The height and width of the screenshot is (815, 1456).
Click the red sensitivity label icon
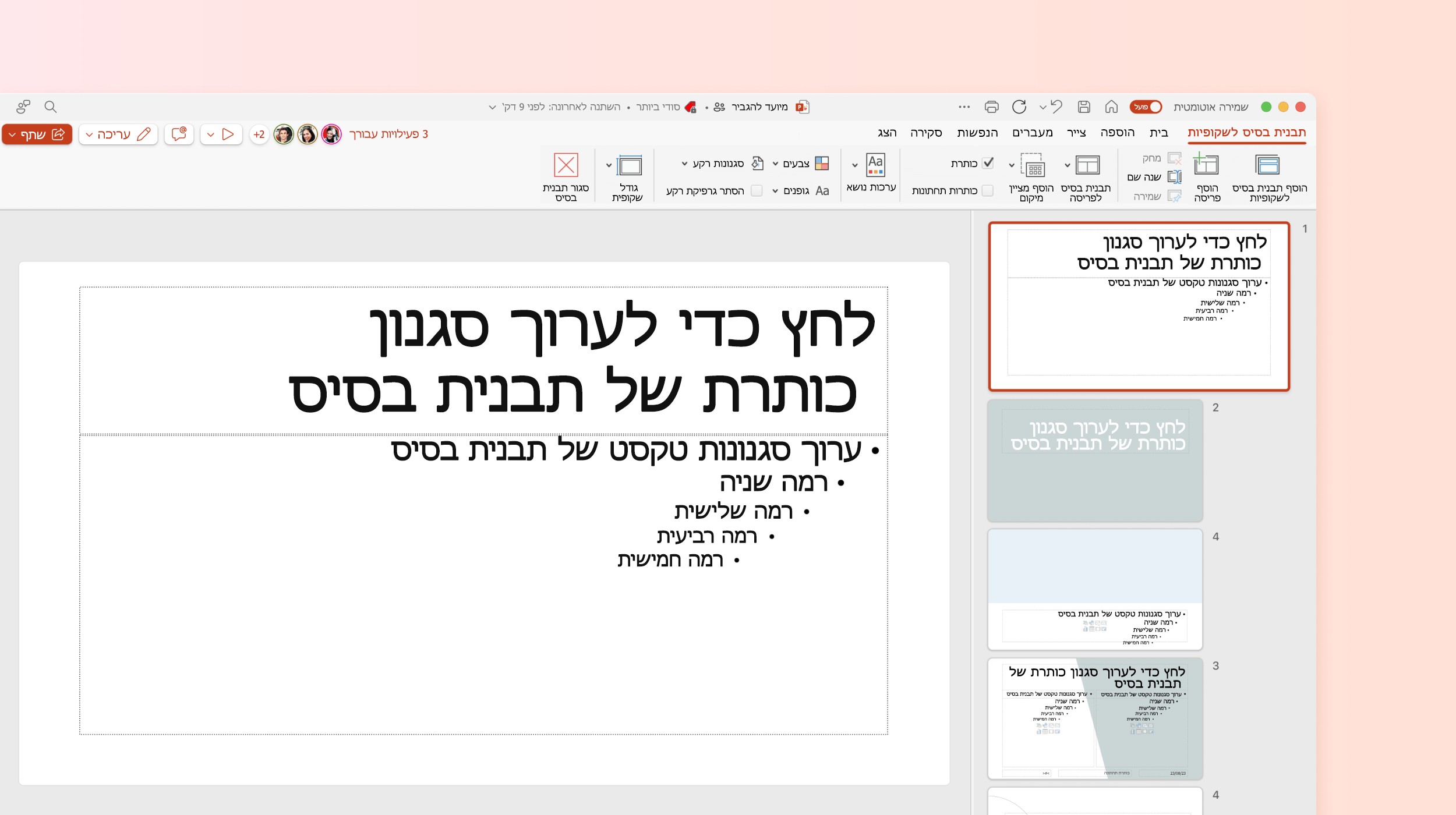pyautogui.click(x=691, y=107)
